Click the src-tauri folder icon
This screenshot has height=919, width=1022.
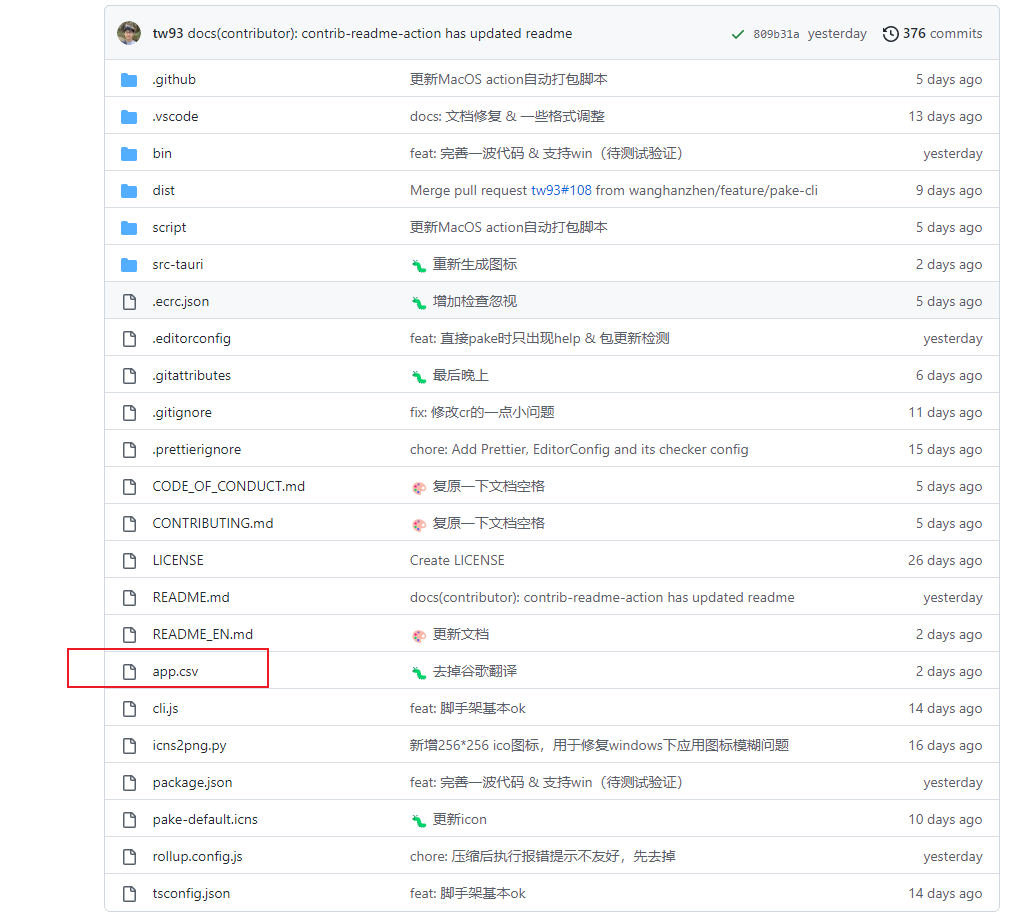[x=129, y=265]
